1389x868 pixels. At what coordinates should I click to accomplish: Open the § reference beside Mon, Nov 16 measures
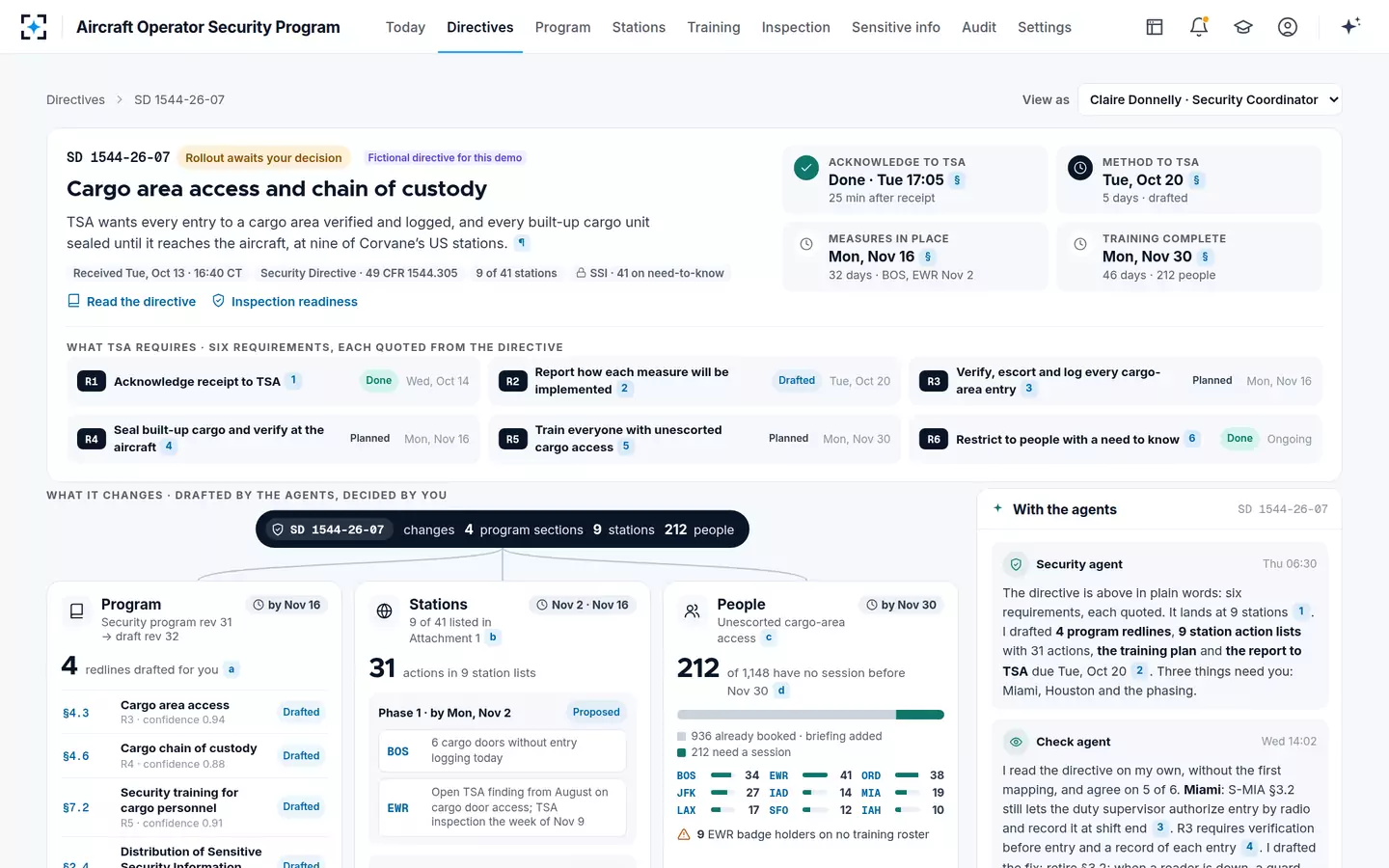point(928,257)
